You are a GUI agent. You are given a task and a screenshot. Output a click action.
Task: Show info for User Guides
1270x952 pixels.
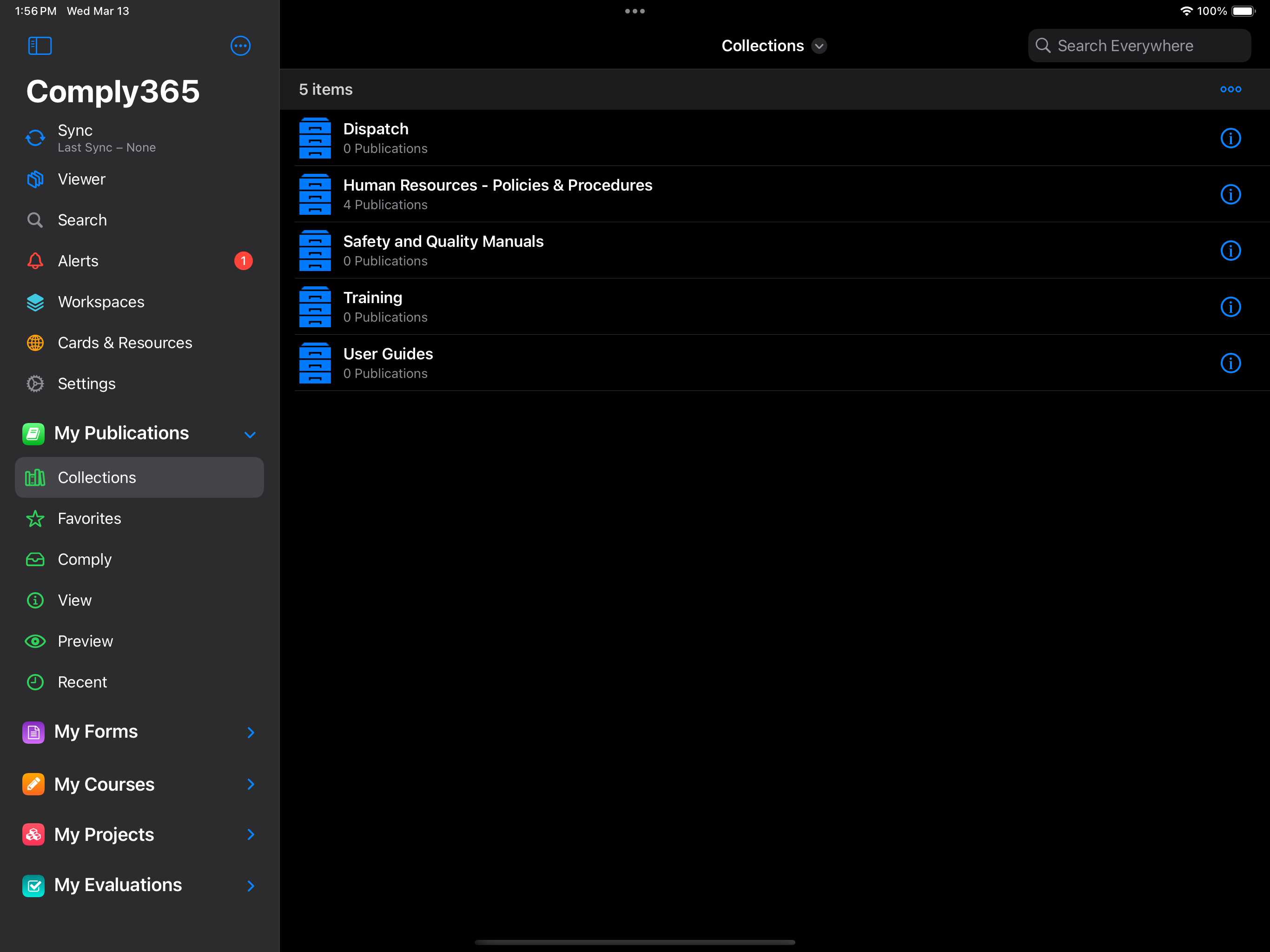point(1230,363)
